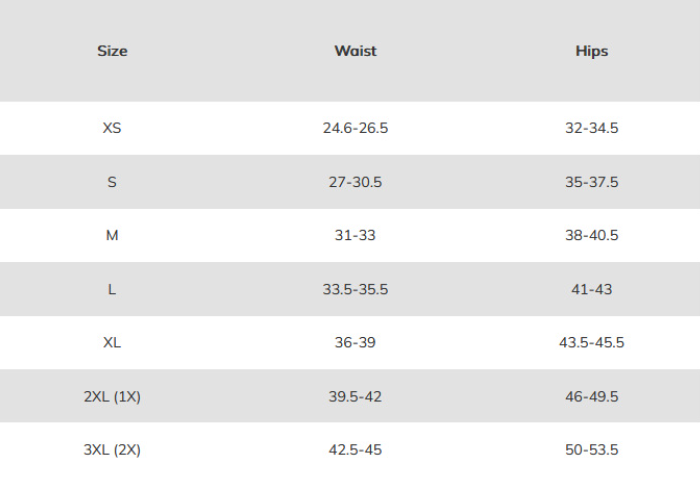700x488 pixels.
Task: Select the 3XL (2X) size label
Action: tap(112, 450)
